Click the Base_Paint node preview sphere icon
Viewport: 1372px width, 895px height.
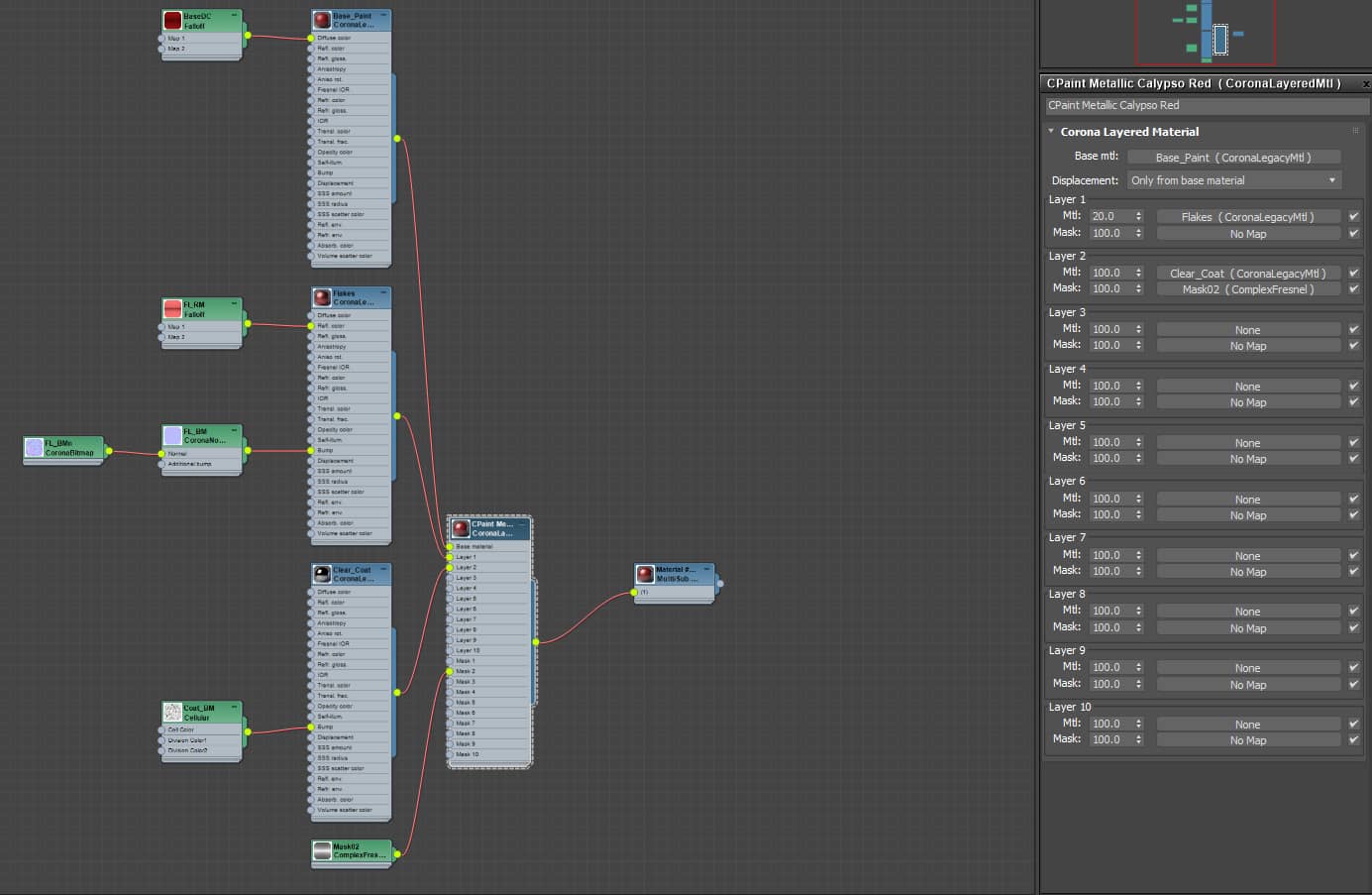click(322, 20)
